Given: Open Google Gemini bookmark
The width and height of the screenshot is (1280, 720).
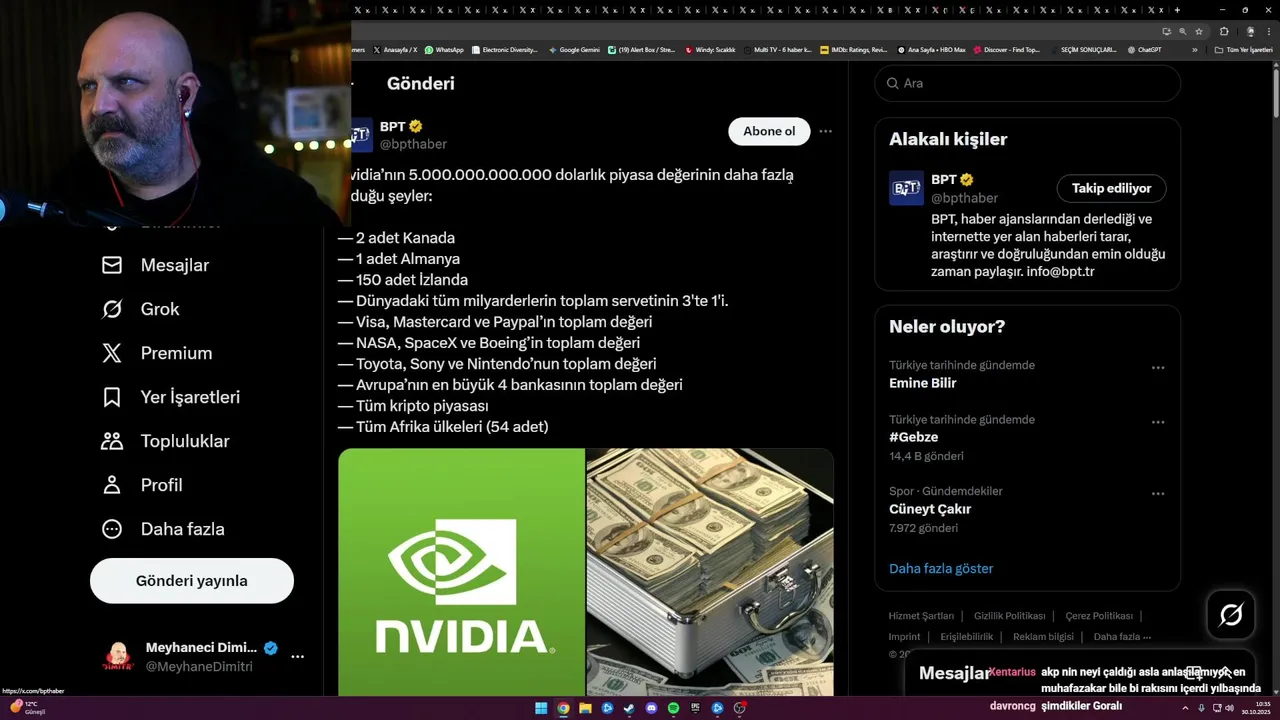Looking at the screenshot, I should coord(574,49).
